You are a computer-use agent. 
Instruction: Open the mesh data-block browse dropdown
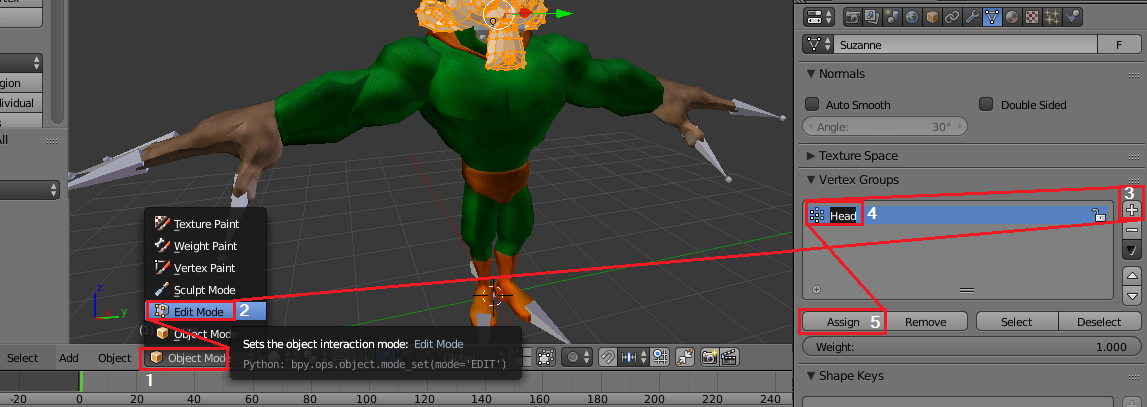[x=818, y=45]
